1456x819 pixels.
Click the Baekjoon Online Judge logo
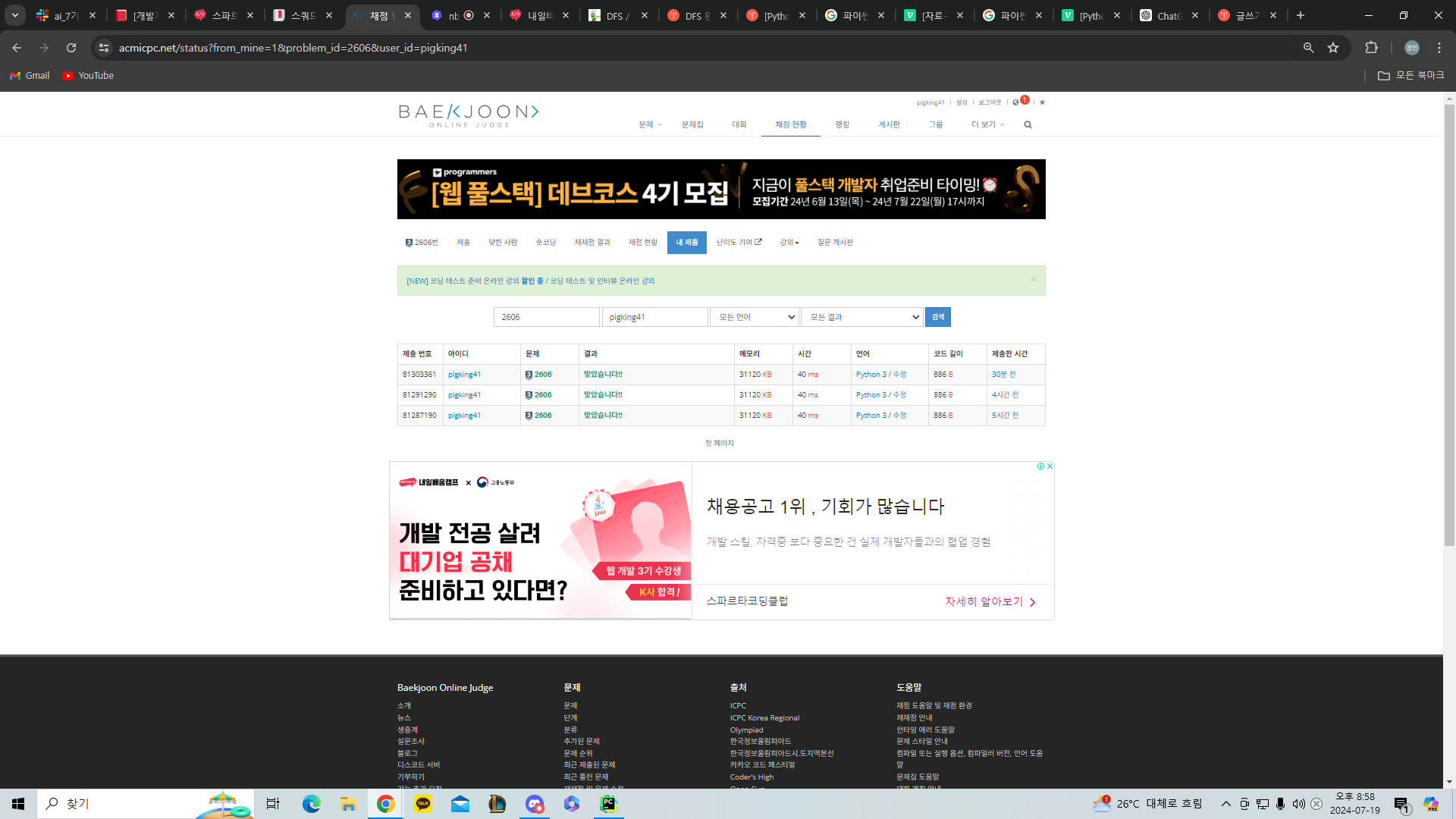(468, 115)
